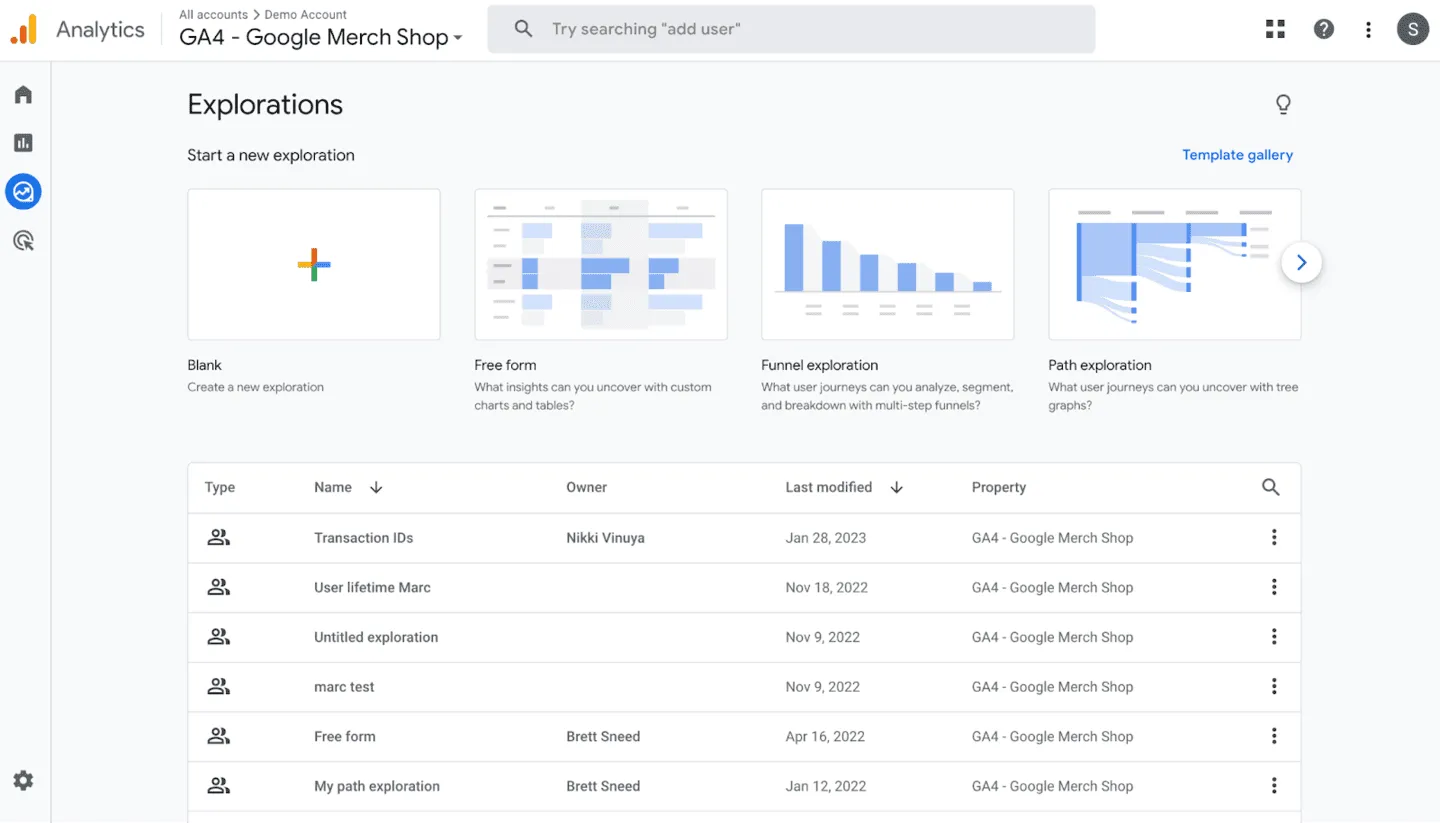
Task: Open the top-right vertical dots menu
Action: click(x=1368, y=29)
